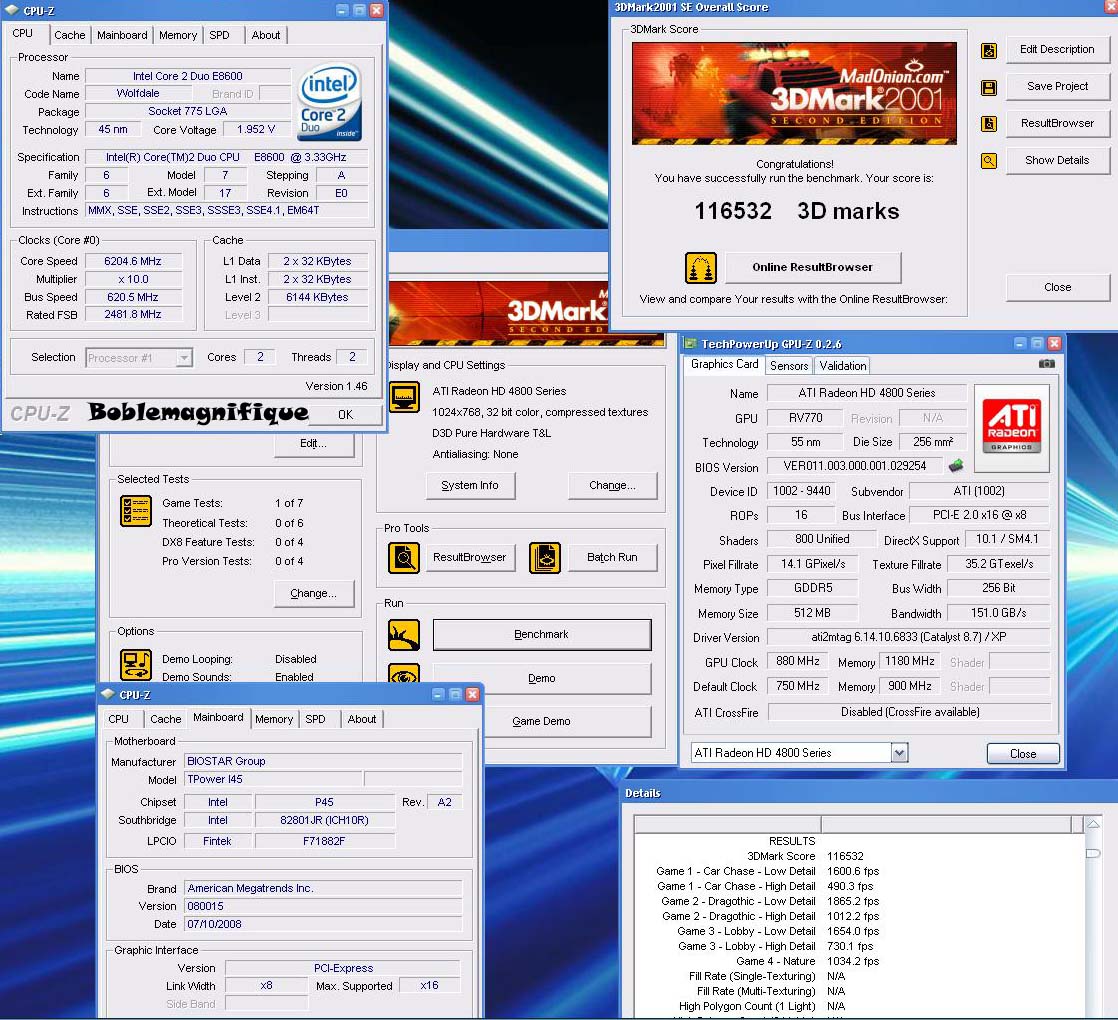Image resolution: width=1118 pixels, height=1020 pixels.
Task: Click Change button under Selected Tests
Action: click(313, 593)
